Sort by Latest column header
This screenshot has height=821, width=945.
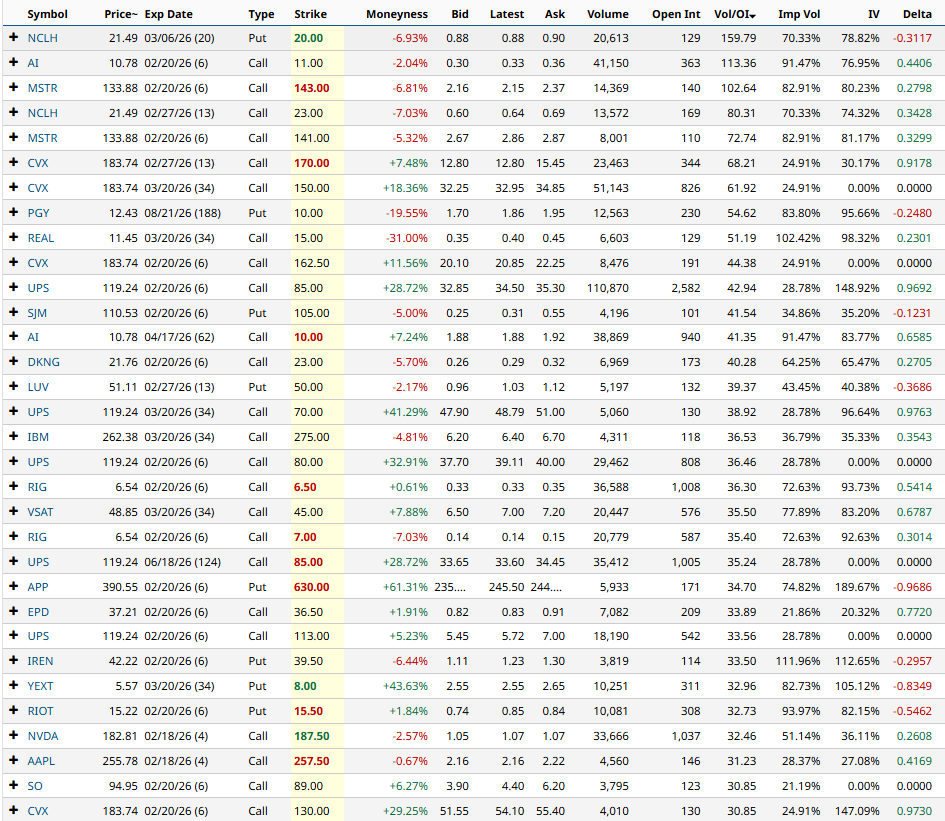[507, 14]
